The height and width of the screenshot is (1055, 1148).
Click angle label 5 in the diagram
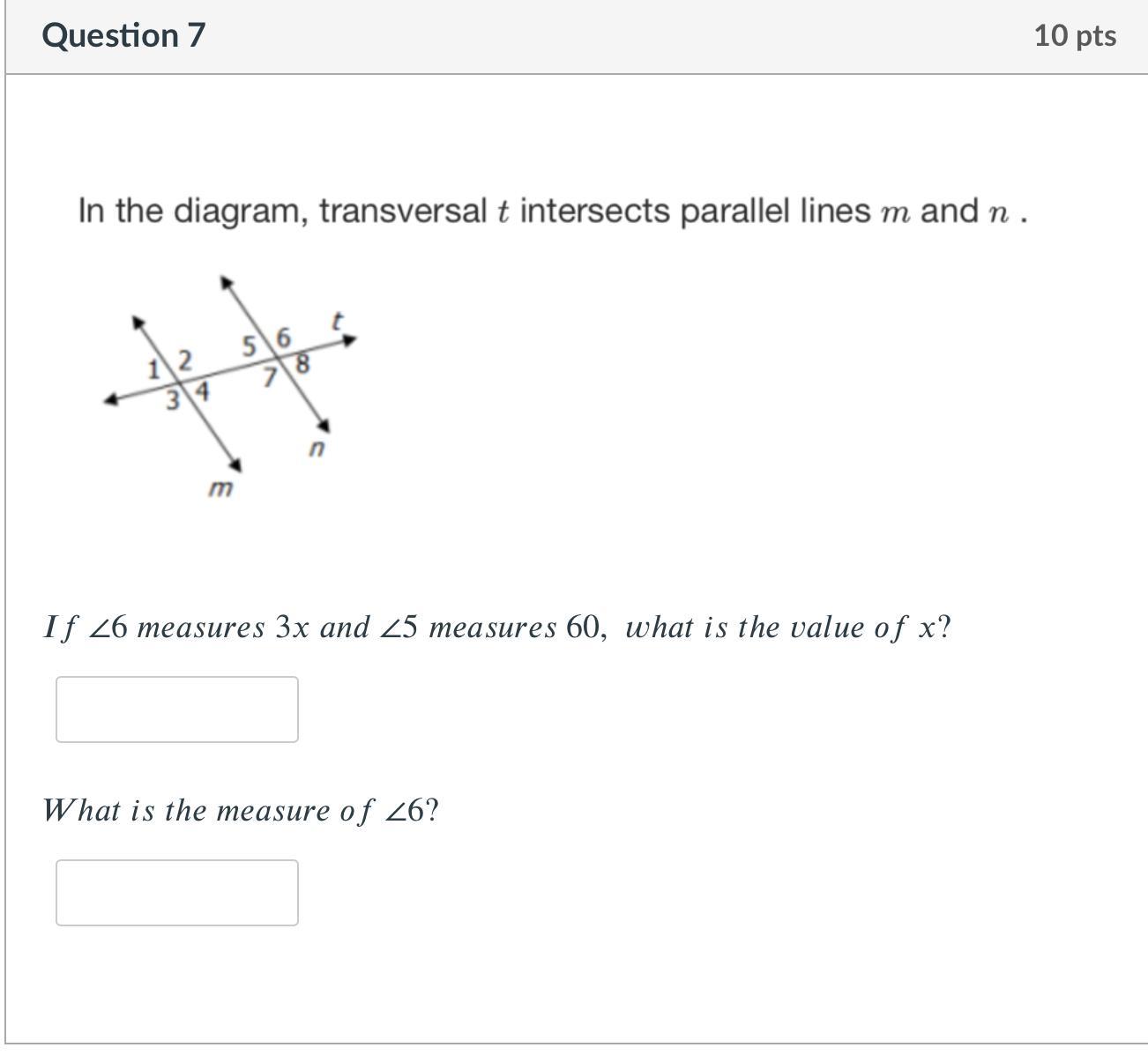[x=251, y=345]
